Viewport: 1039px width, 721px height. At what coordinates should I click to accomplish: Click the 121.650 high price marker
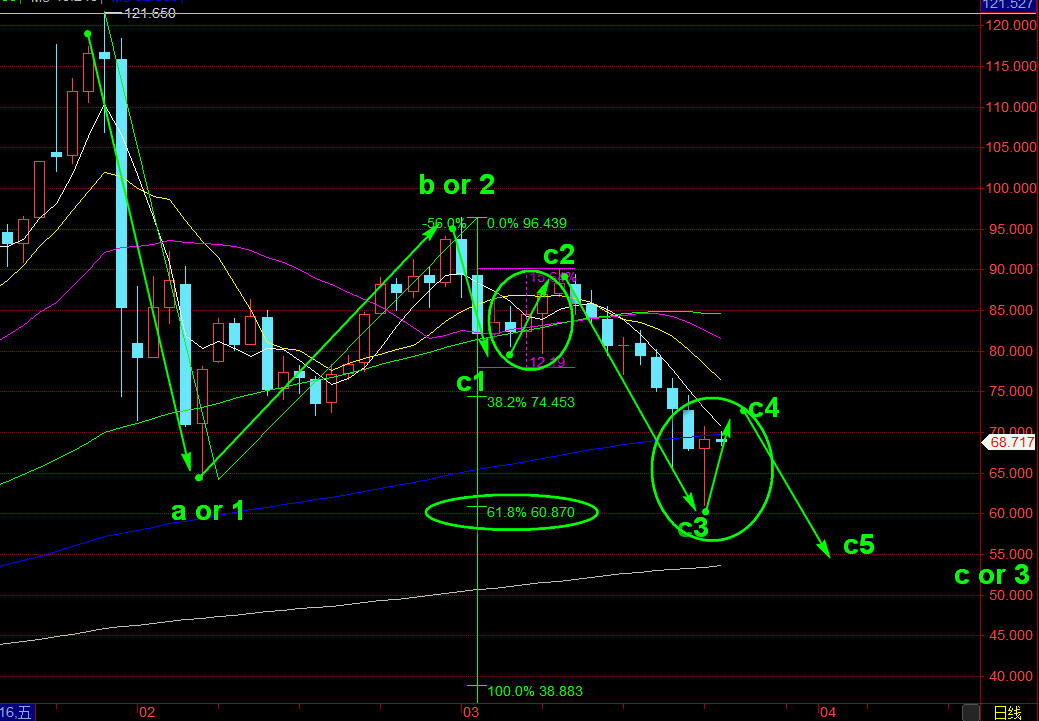(x=149, y=13)
